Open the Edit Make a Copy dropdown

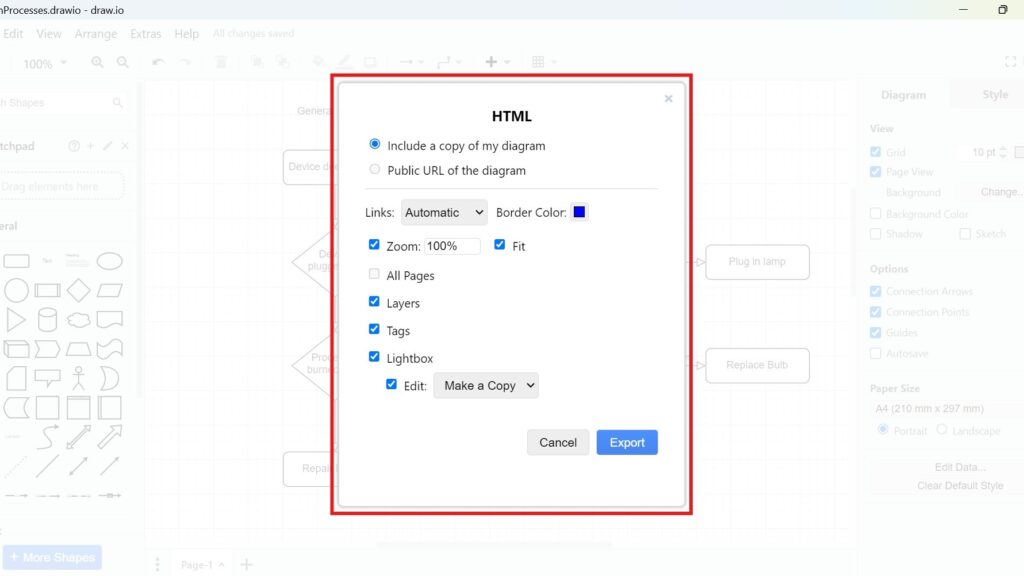tap(486, 385)
